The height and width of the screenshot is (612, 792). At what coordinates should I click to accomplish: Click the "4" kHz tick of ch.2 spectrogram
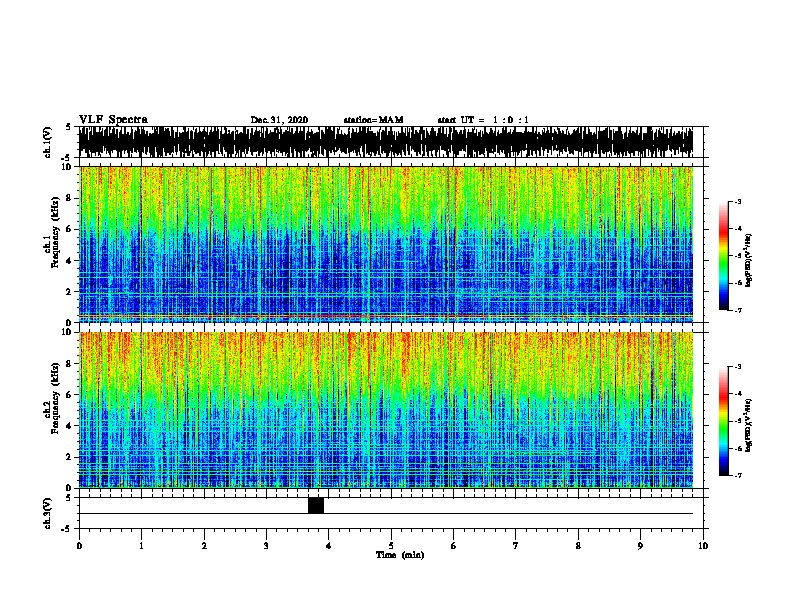[70, 426]
